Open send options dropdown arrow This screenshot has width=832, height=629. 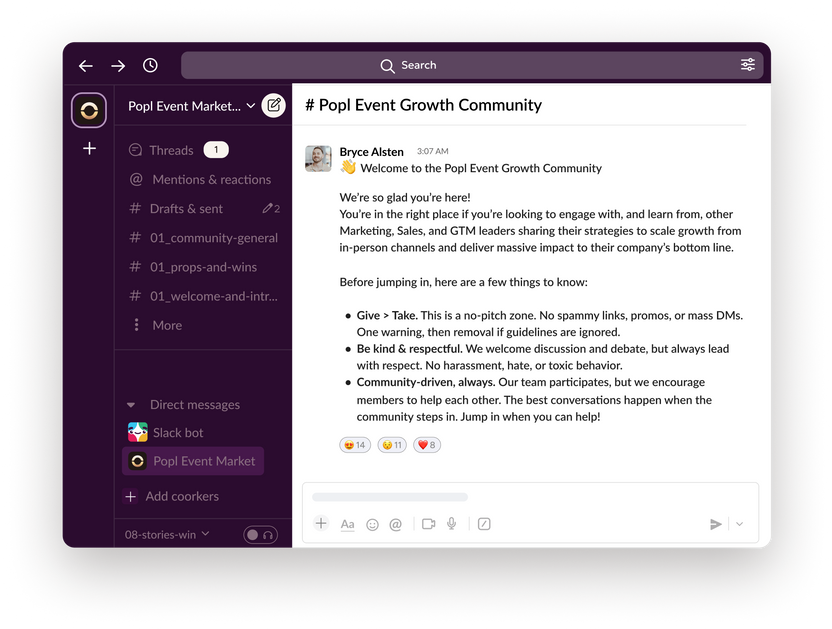[740, 524]
